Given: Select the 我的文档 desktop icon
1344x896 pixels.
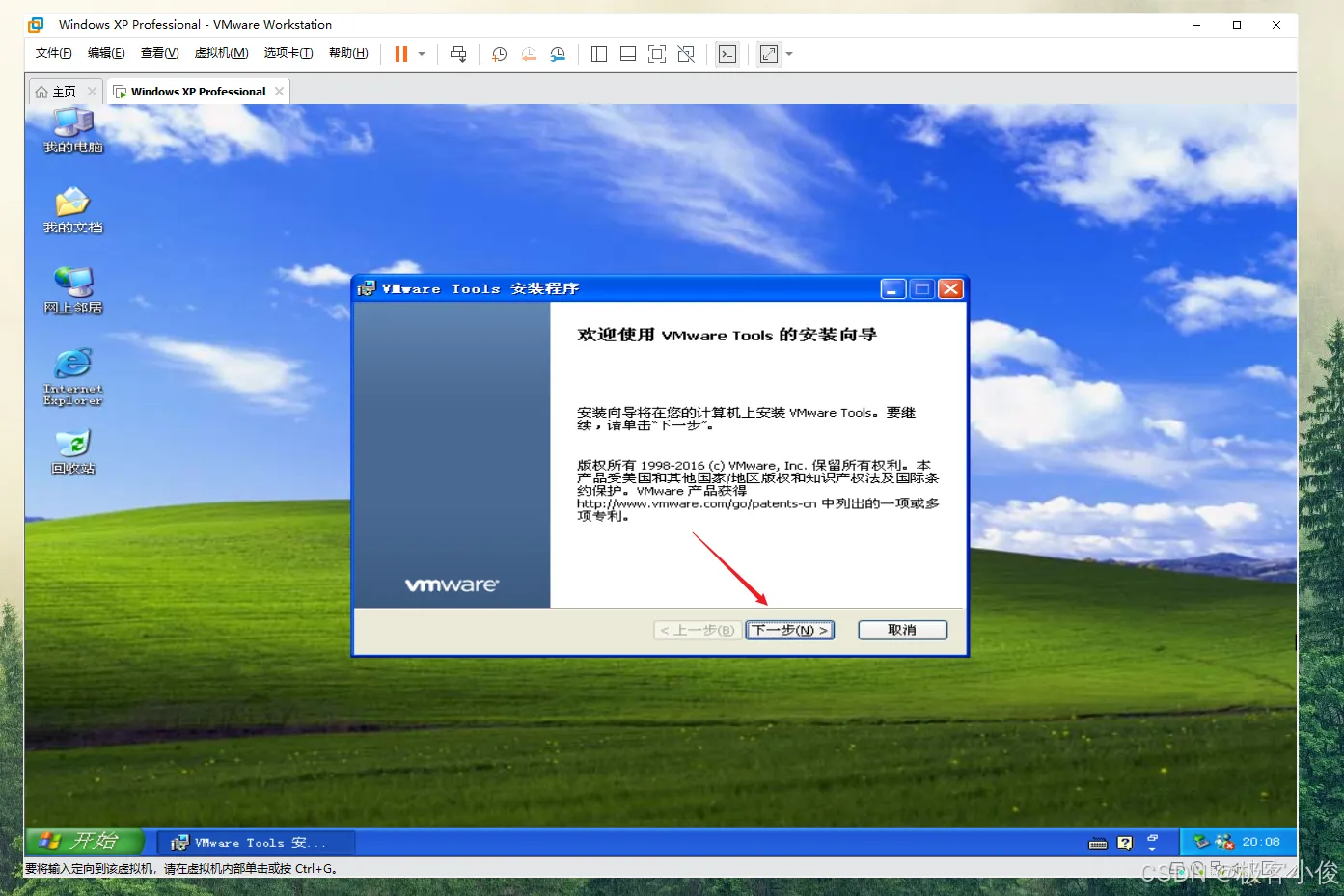Looking at the screenshot, I should (73, 211).
